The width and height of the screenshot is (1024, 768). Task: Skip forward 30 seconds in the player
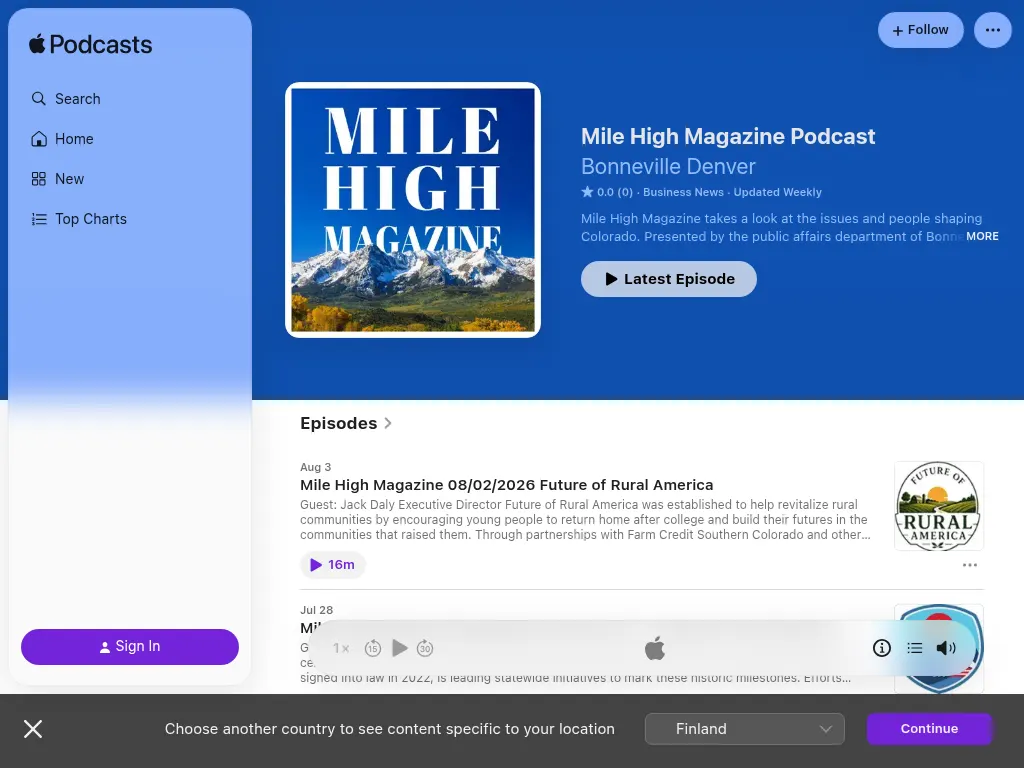tap(425, 648)
